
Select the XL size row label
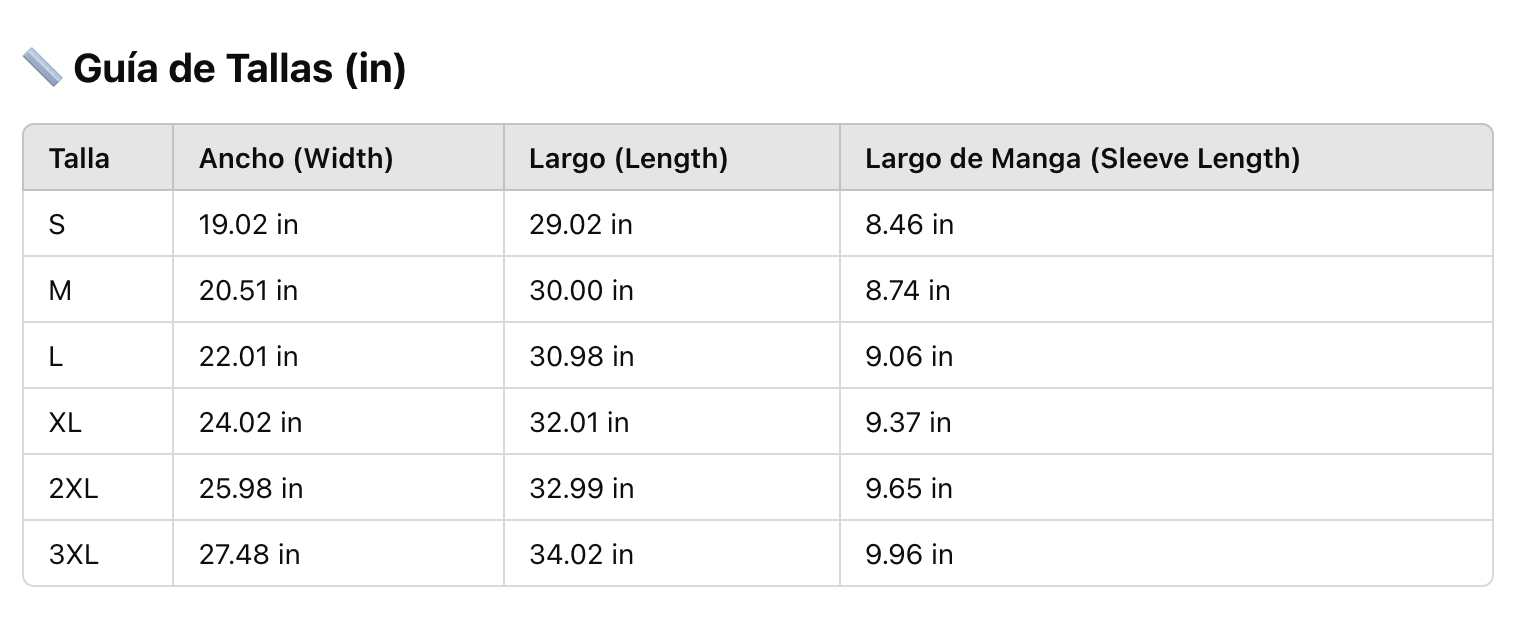click(x=65, y=422)
